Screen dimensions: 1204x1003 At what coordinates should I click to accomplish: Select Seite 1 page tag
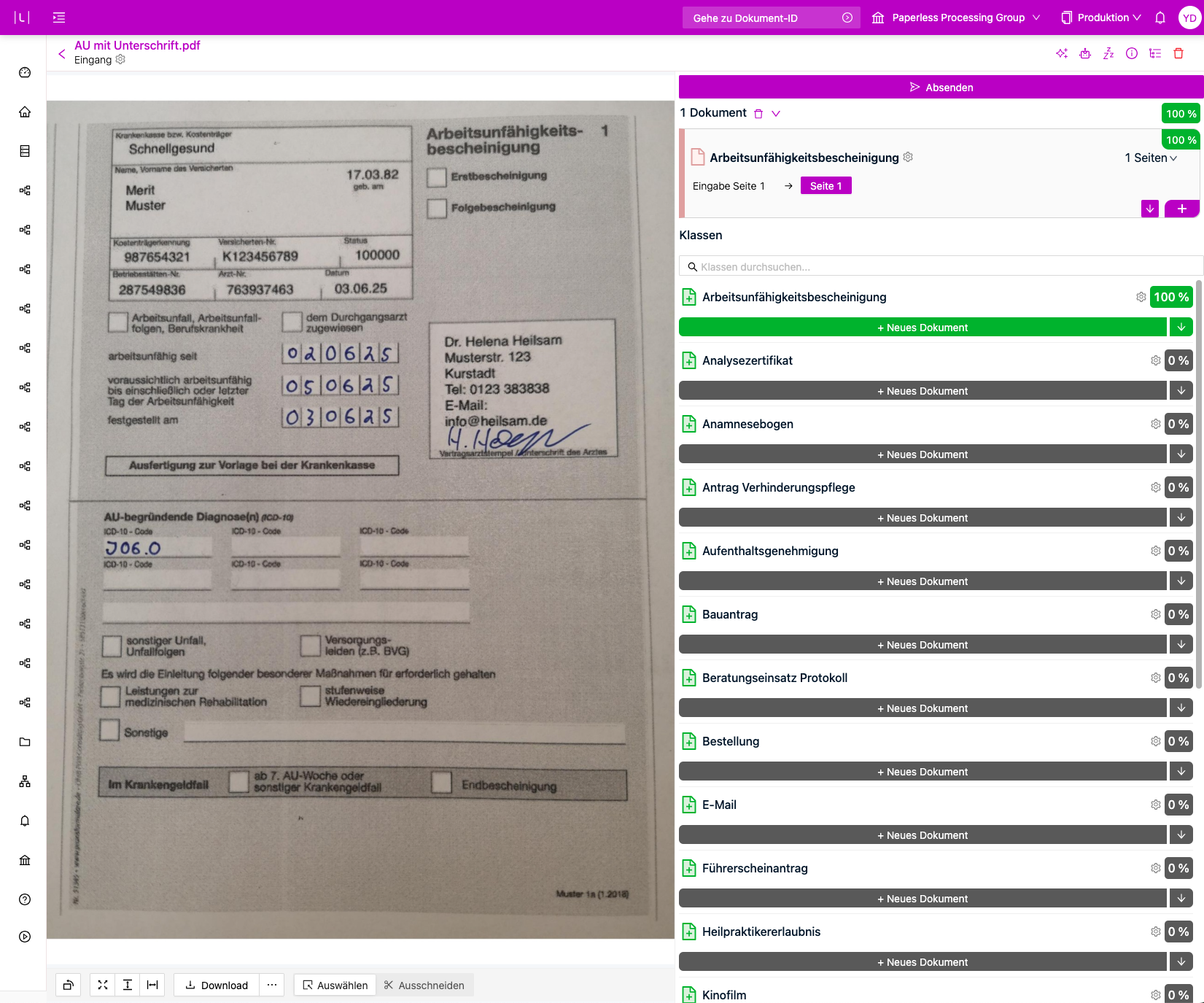[826, 186]
